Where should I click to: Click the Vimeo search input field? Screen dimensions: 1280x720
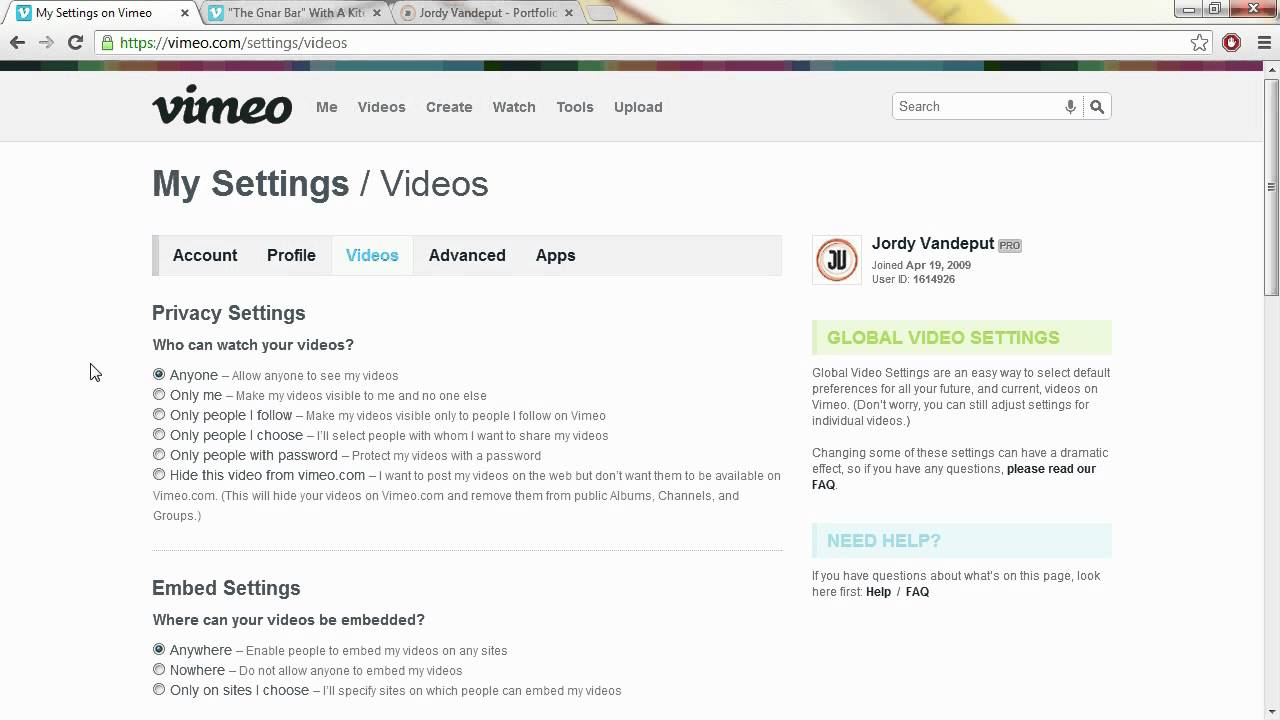click(978, 107)
